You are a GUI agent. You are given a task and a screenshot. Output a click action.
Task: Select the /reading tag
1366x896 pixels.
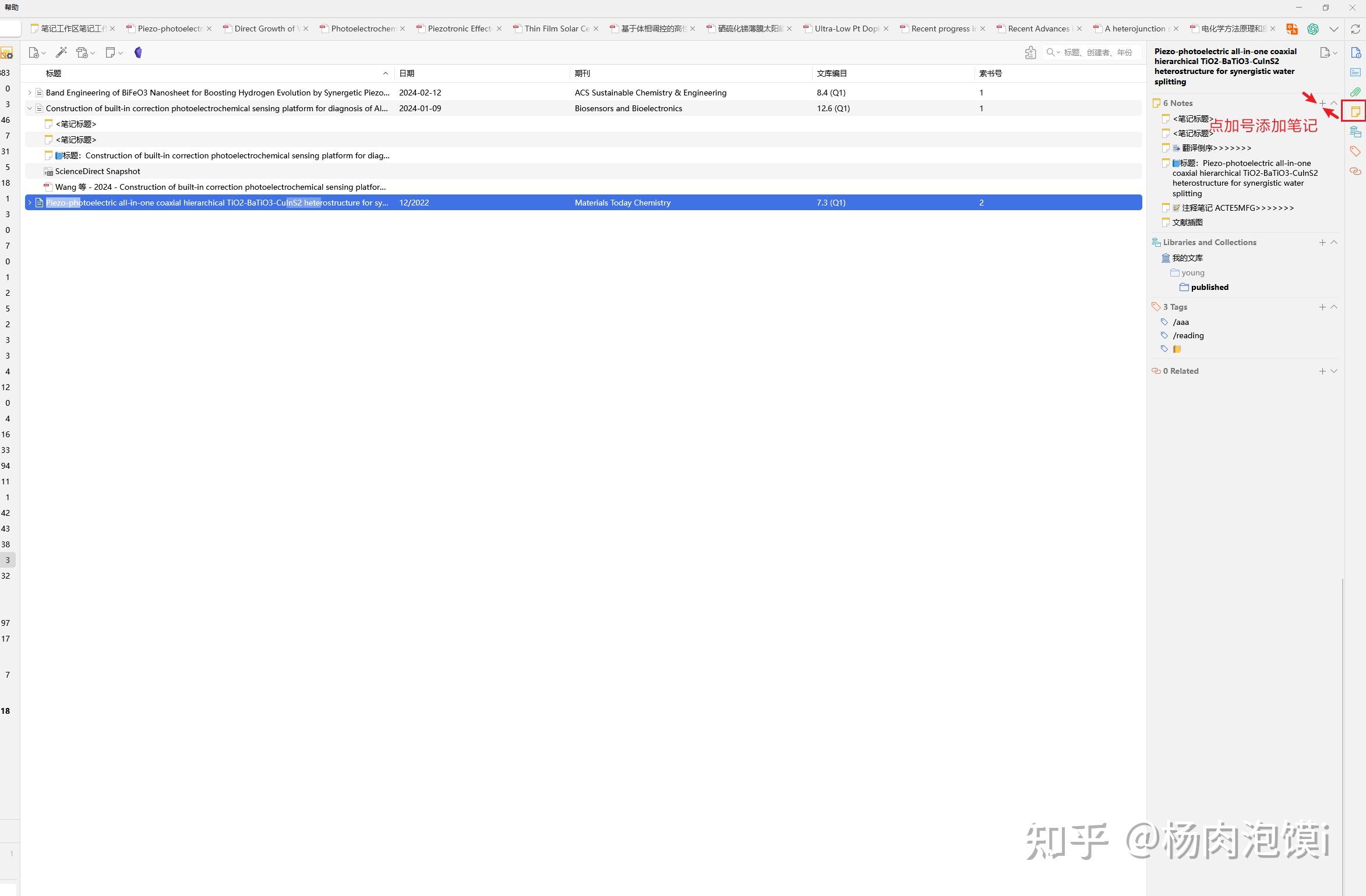point(1188,335)
